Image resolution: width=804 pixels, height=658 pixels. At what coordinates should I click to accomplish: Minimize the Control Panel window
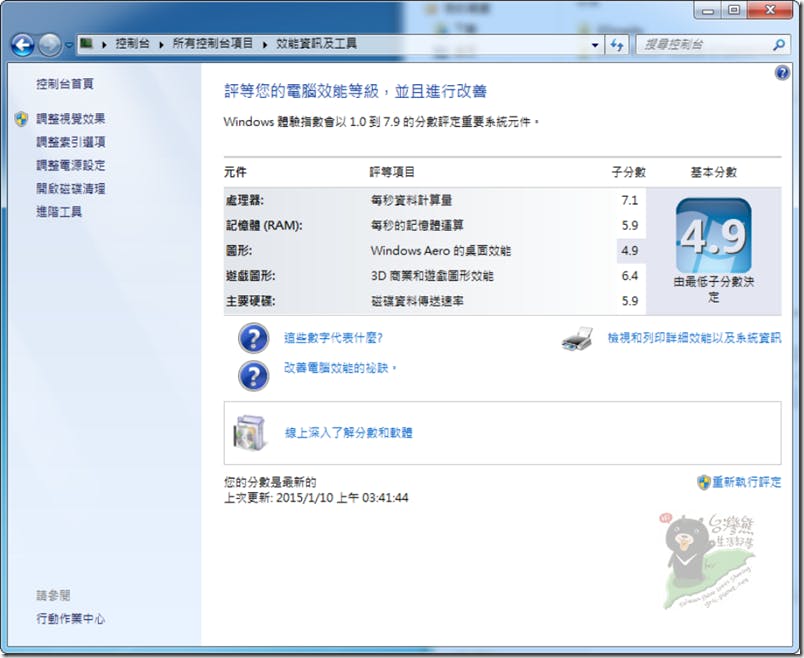pyautogui.click(x=708, y=10)
